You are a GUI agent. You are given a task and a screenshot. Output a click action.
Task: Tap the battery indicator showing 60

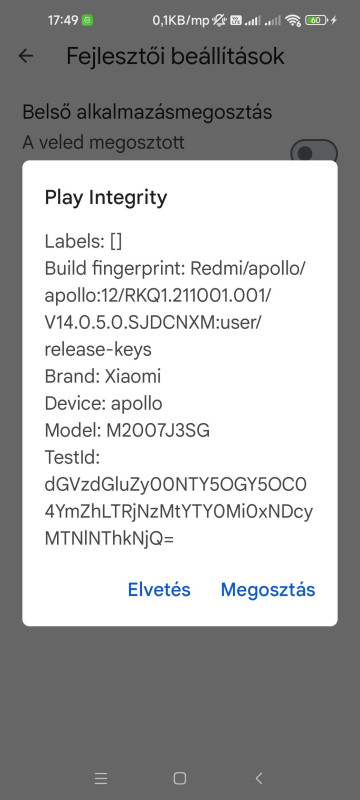pos(316,20)
